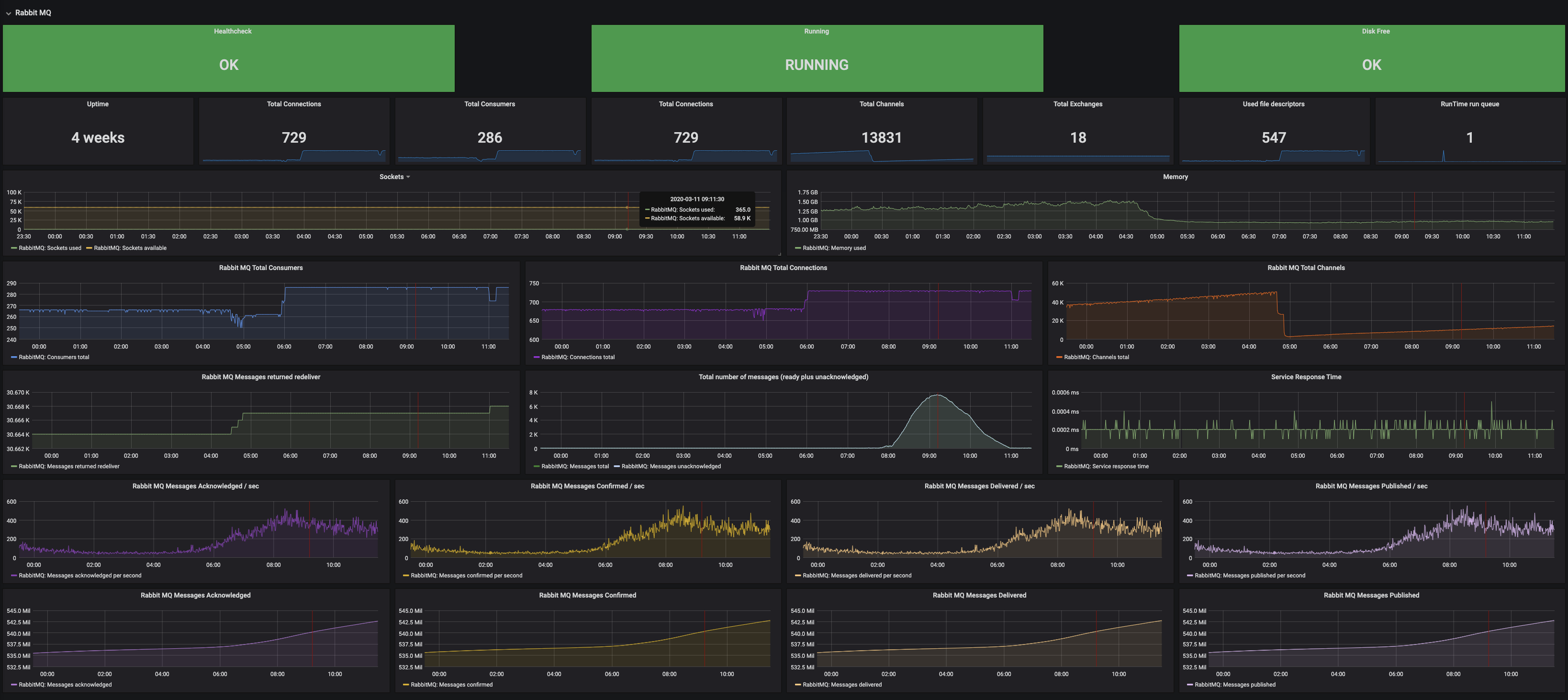Click the Service response time legend icon
The width and height of the screenshot is (1568, 700).
tap(1059, 466)
